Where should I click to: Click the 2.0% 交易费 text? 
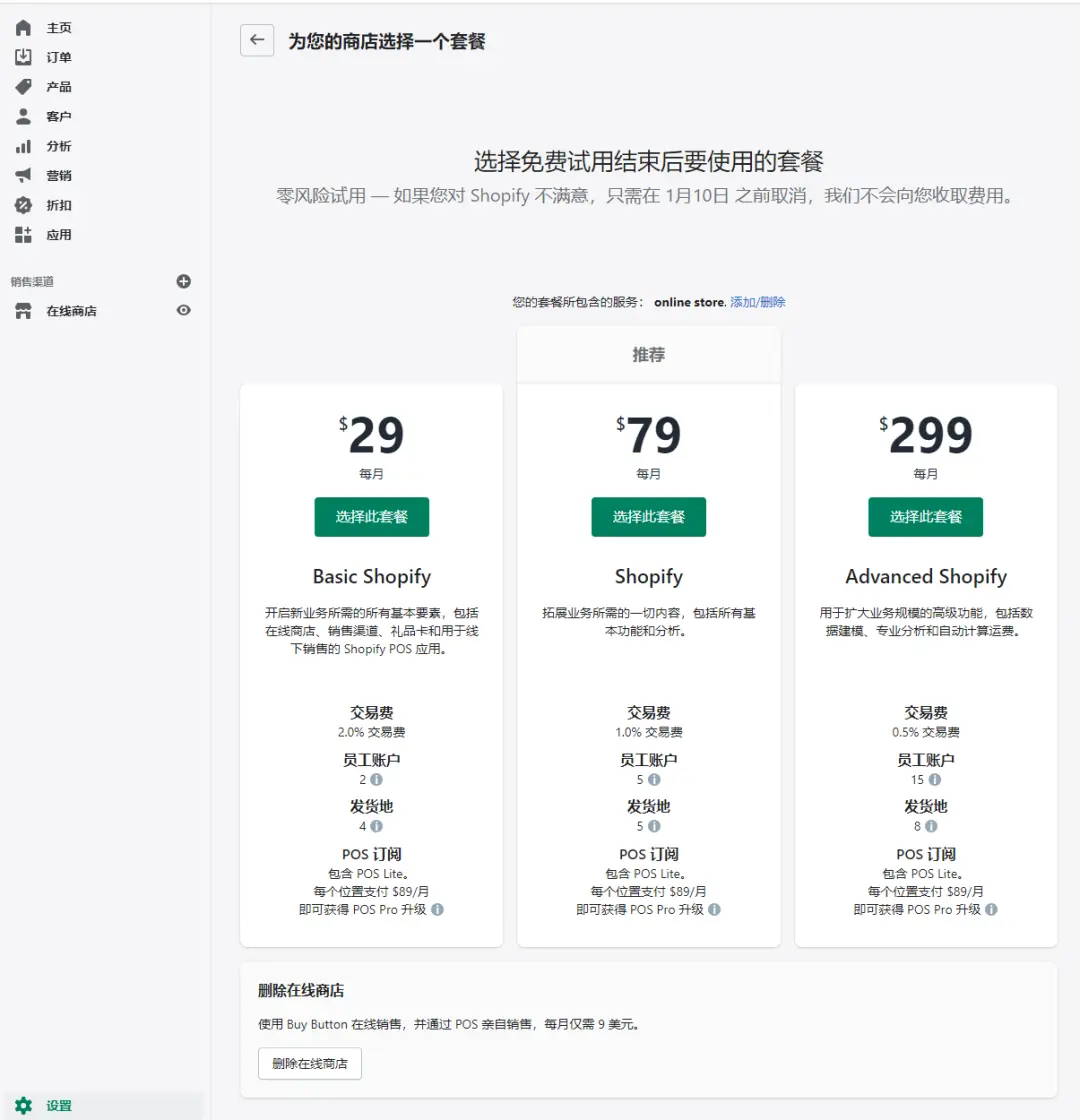(x=371, y=732)
